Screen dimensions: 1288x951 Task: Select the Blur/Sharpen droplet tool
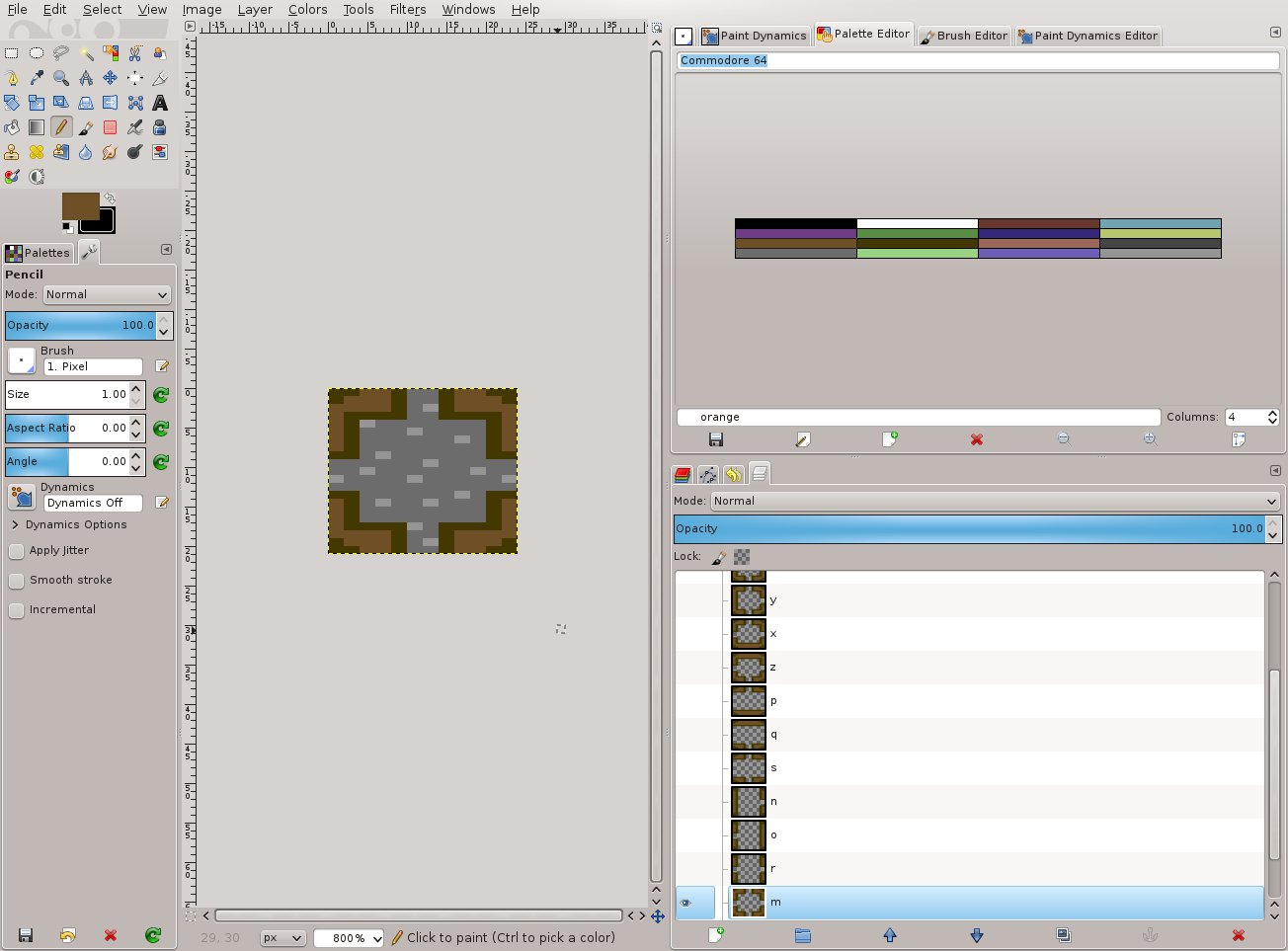click(x=86, y=152)
